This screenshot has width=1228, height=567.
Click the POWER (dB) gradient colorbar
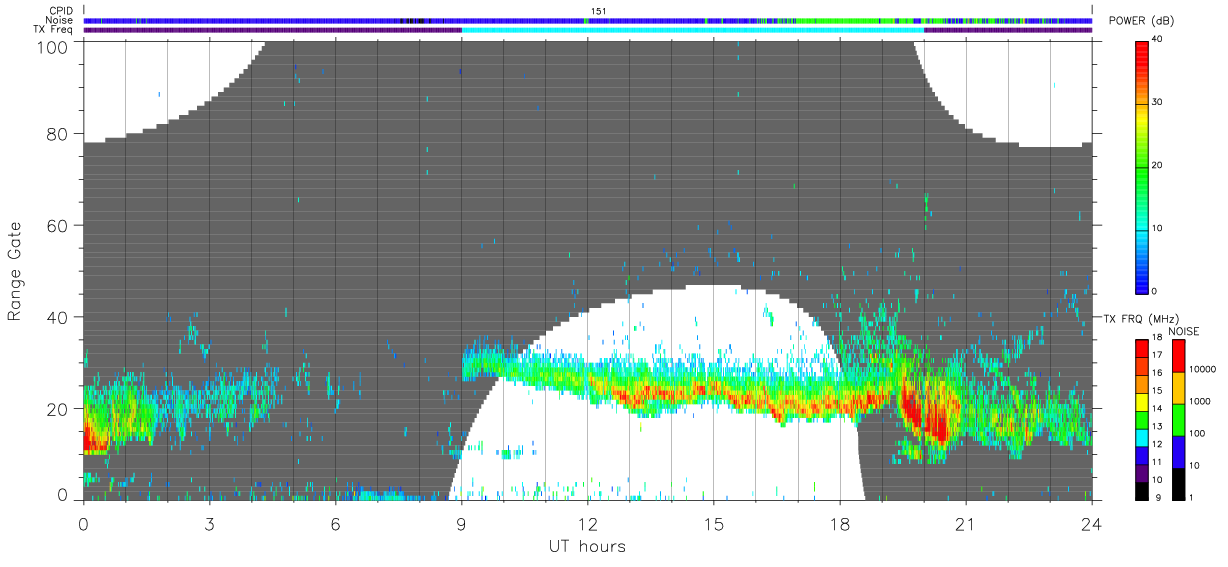click(1142, 166)
